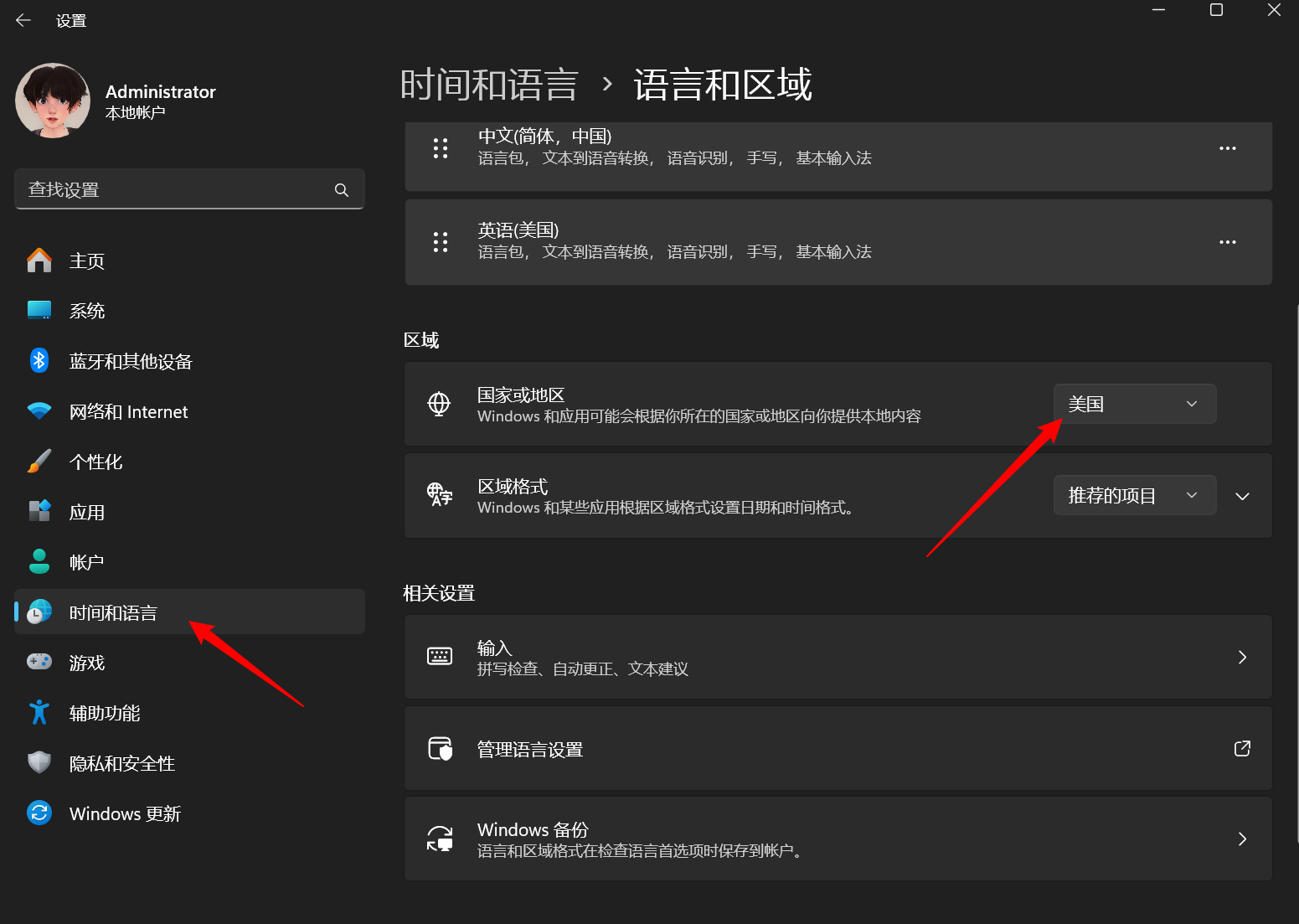Expand the 区域格式 row chevron
The width and height of the screenshot is (1299, 924).
[x=1243, y=496]
